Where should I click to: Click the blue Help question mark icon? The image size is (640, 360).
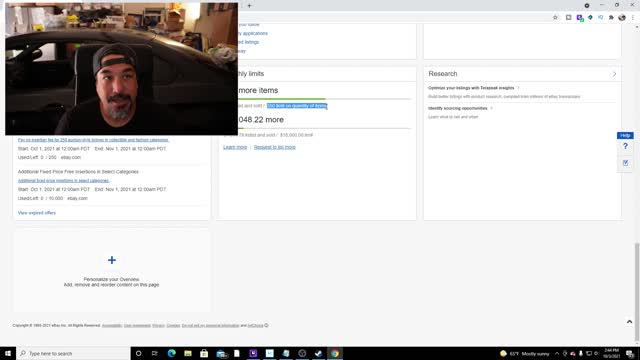625,146
